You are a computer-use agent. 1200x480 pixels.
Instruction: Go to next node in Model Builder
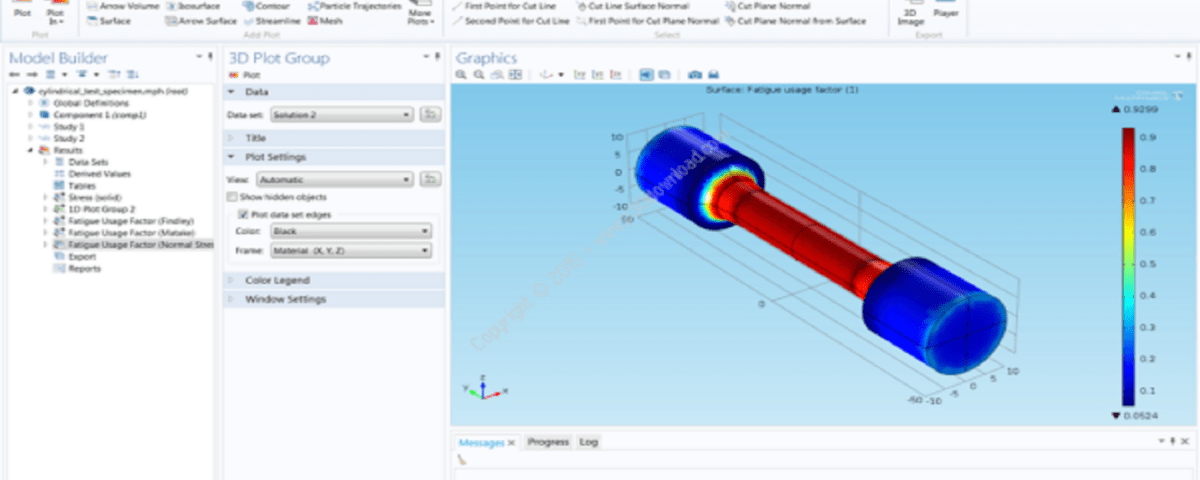click(x=32, y=75)
